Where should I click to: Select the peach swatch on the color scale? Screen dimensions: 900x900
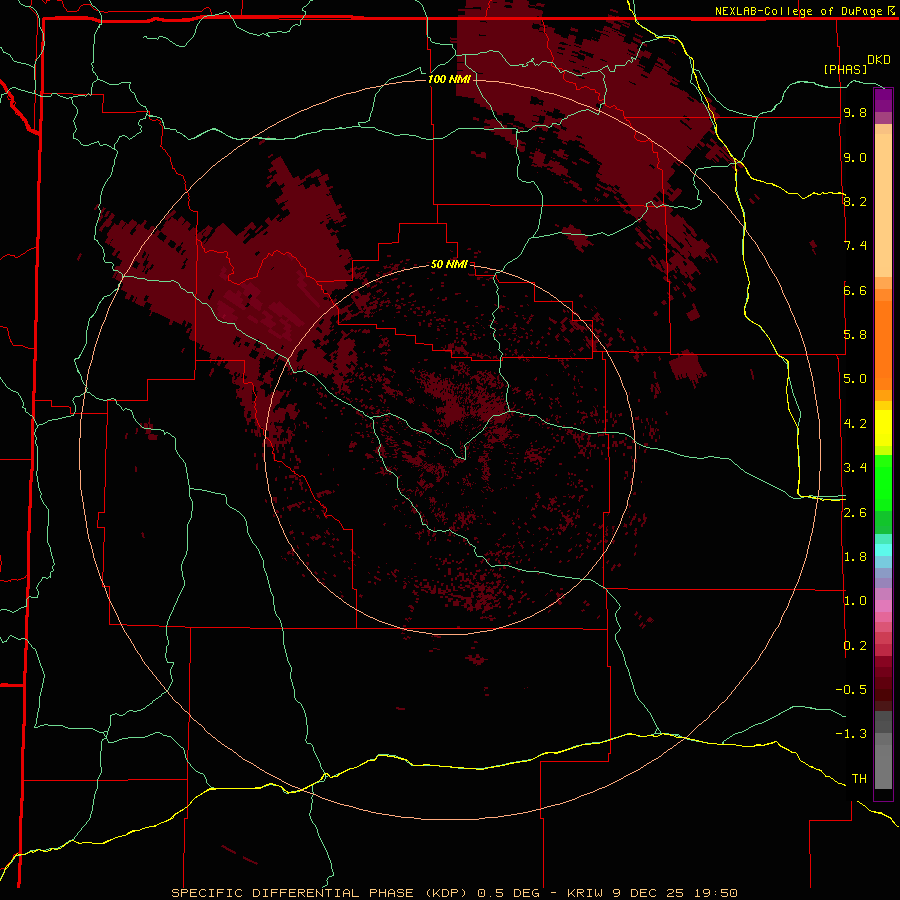(883, 205)
